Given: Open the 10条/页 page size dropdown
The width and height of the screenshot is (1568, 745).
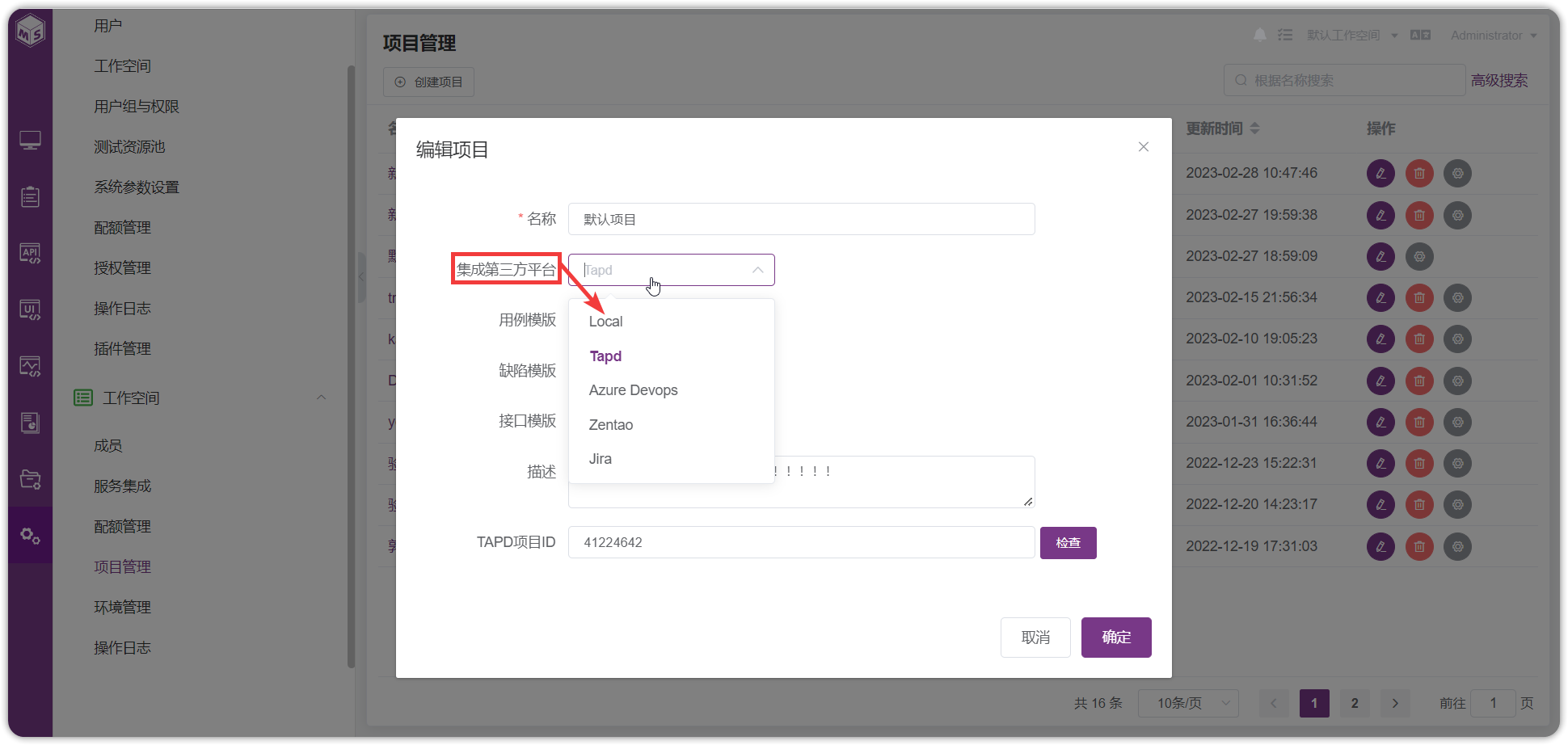Looking at the screenshot, I should pyautogui.click(x=1188, y=703).
